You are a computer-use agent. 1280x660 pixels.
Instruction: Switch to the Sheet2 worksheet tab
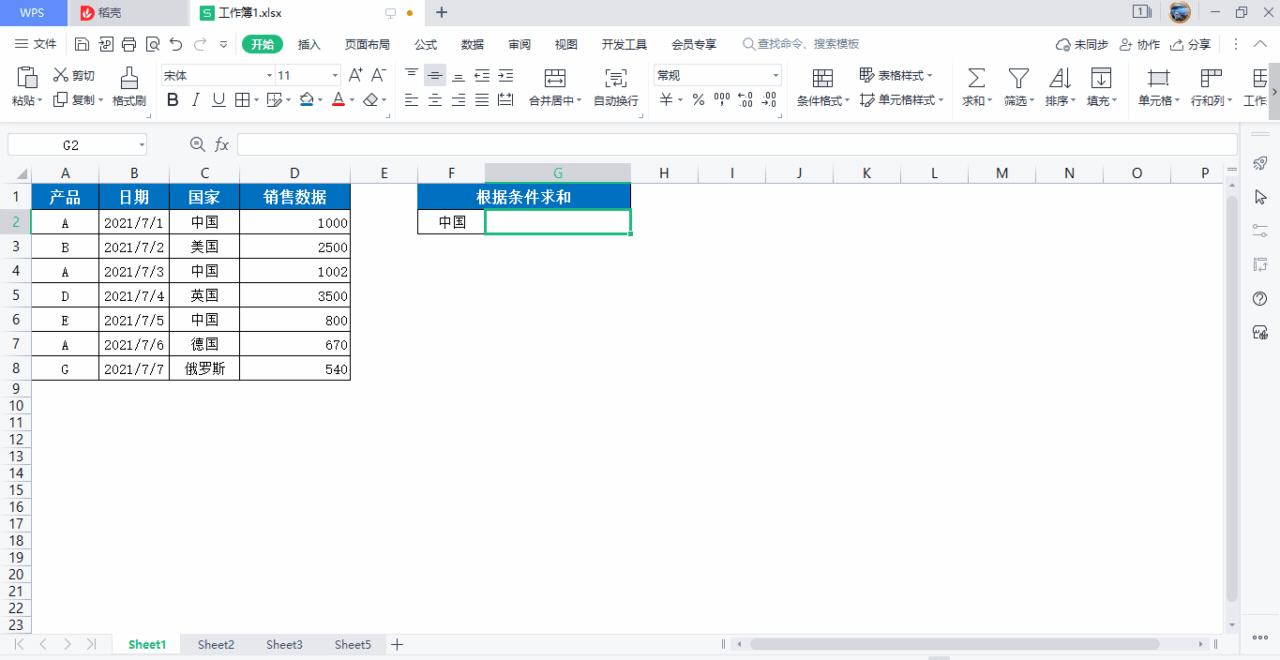[215, 644]
